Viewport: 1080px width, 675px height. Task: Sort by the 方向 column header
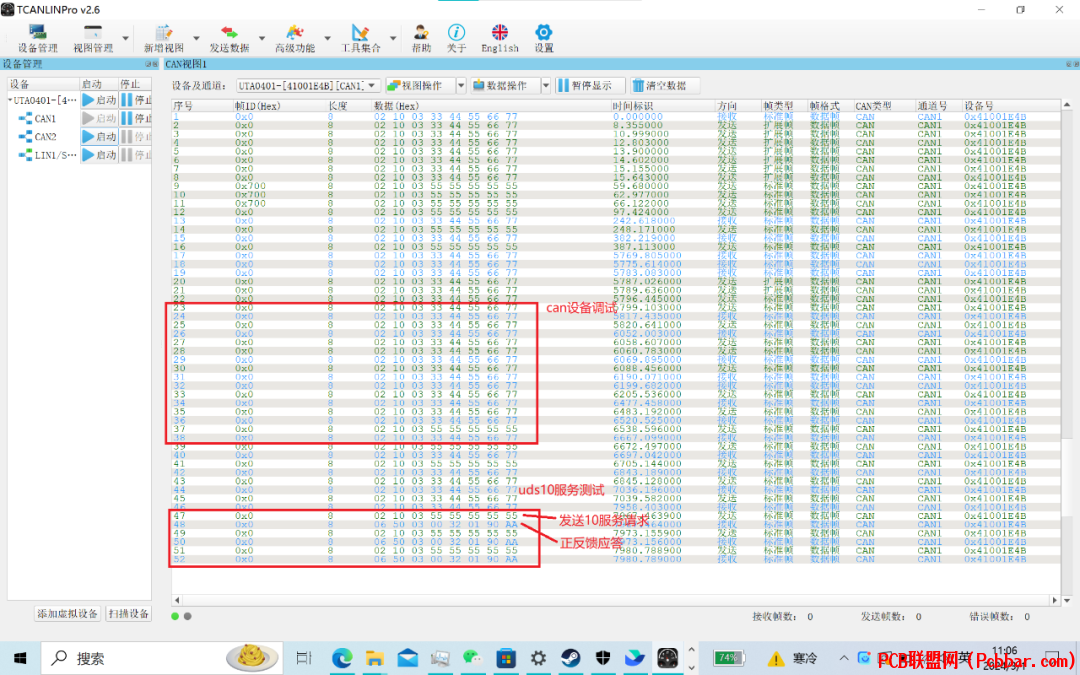738,105
